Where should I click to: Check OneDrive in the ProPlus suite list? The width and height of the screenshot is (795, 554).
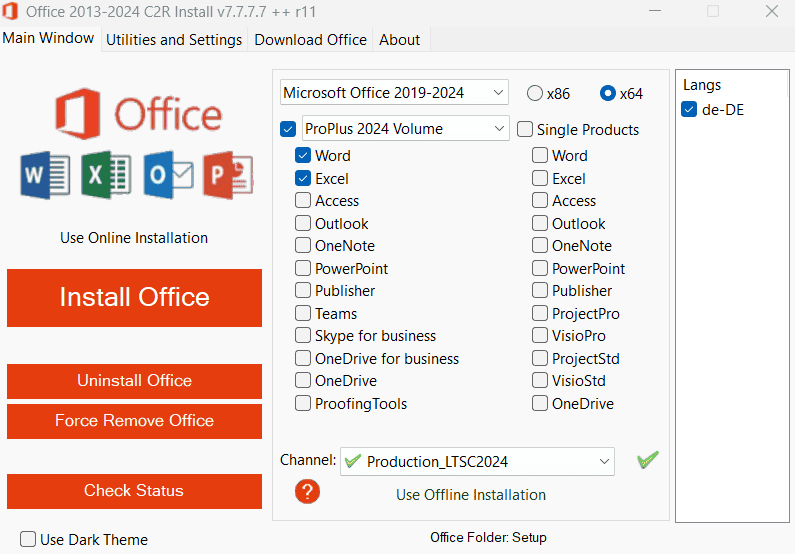303,380
